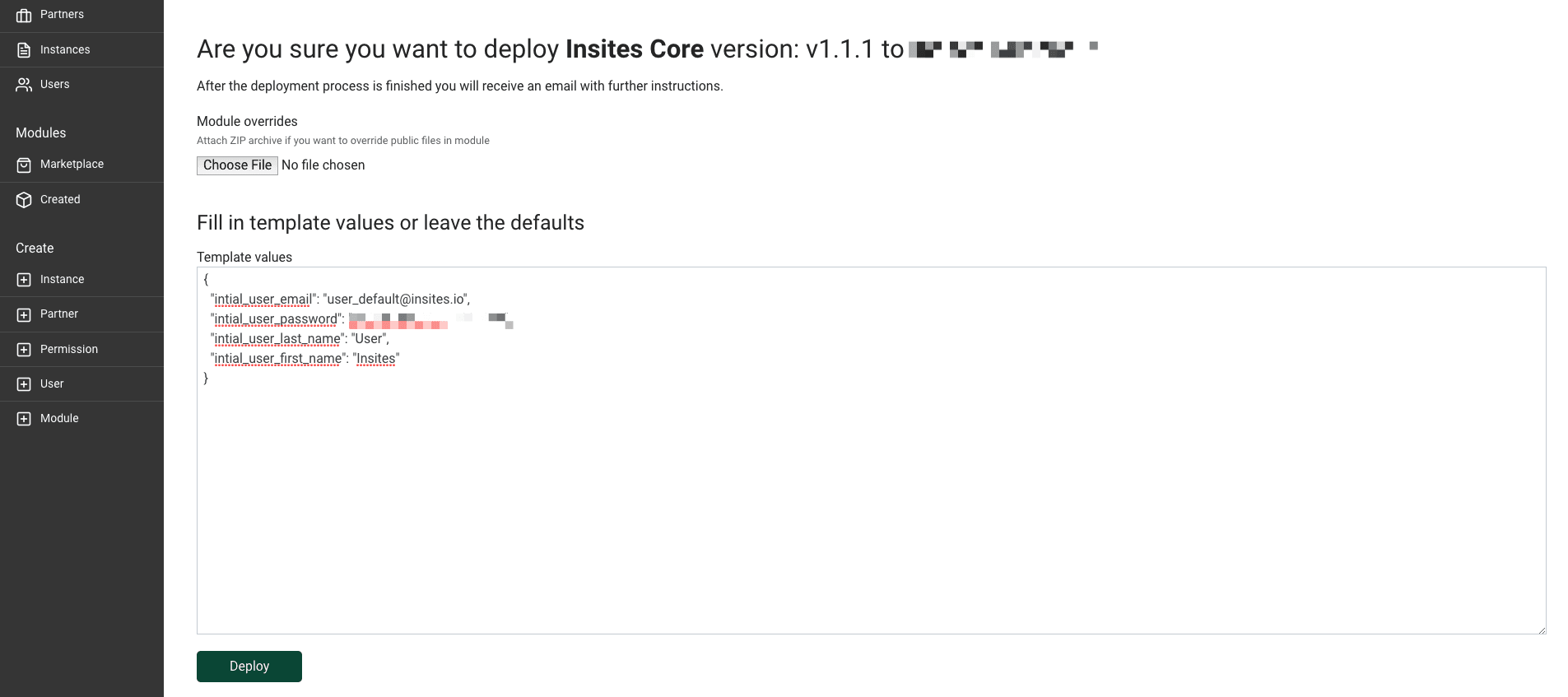Click the green Deploy button
1568x697 pixels.
[x=249, y=667]
